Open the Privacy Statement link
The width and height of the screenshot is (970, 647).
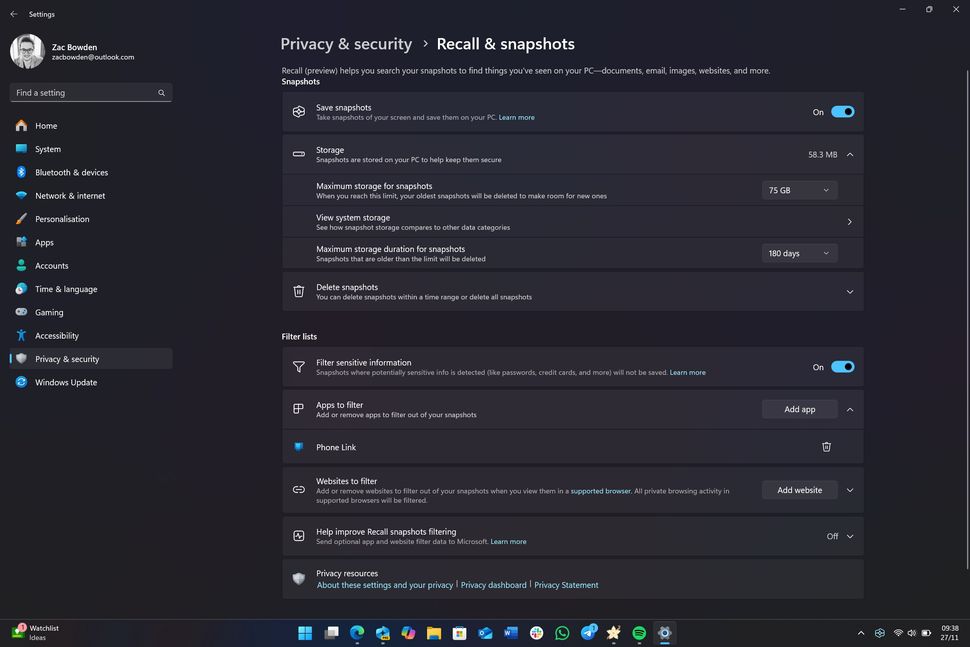coord(566,585)
